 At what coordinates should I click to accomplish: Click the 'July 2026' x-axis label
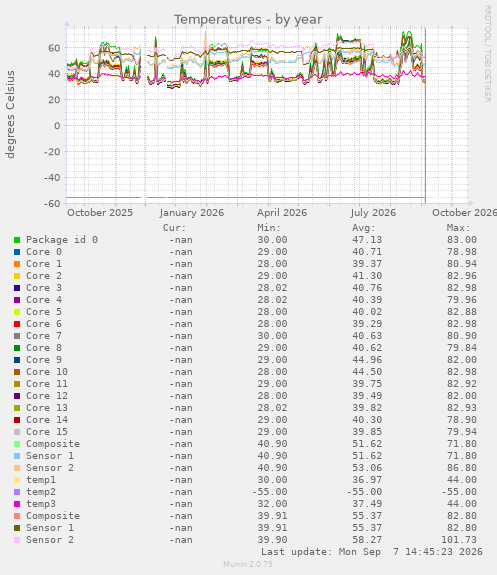click(x=373, y=213)
